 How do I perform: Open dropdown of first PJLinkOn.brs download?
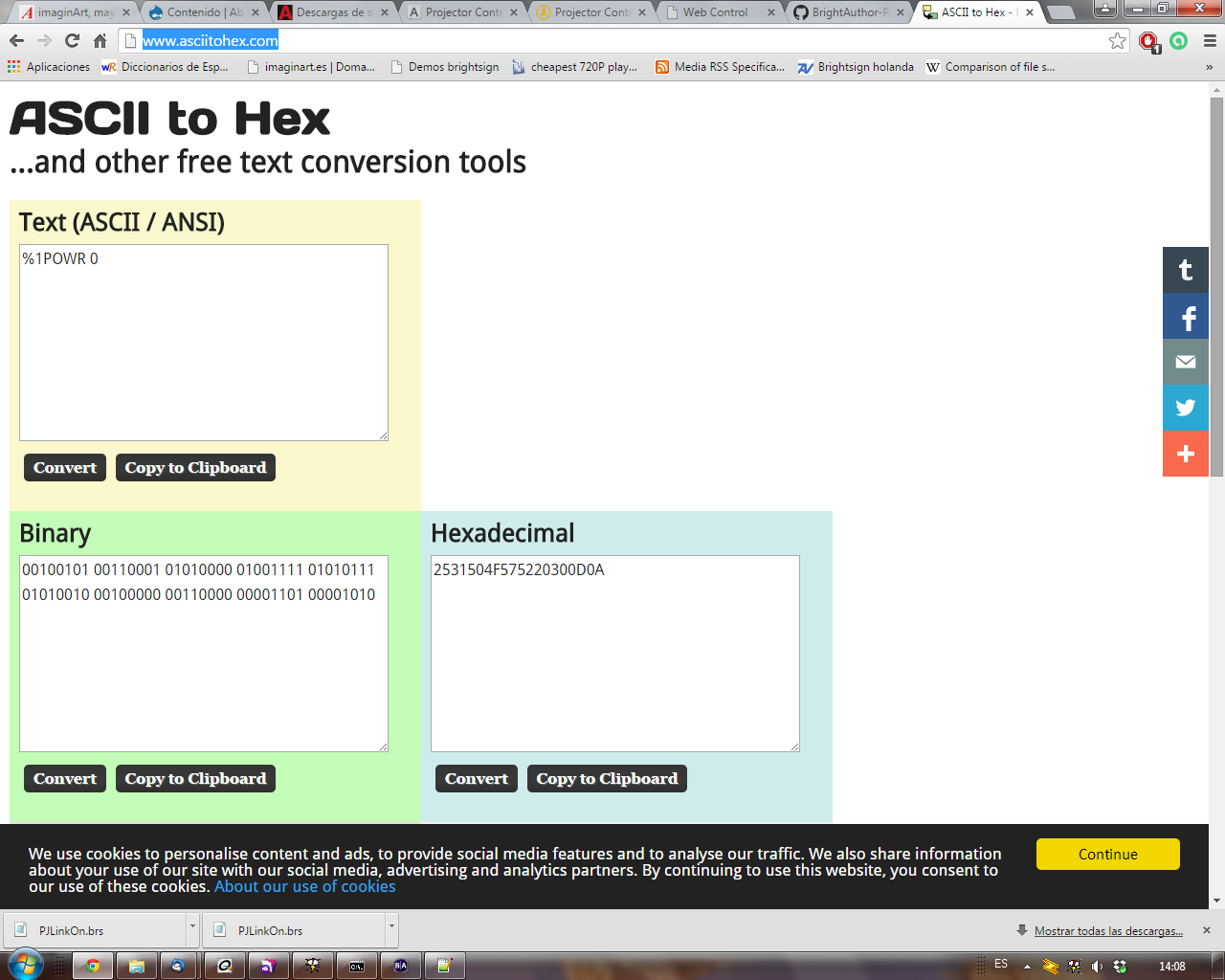(192, 929)
